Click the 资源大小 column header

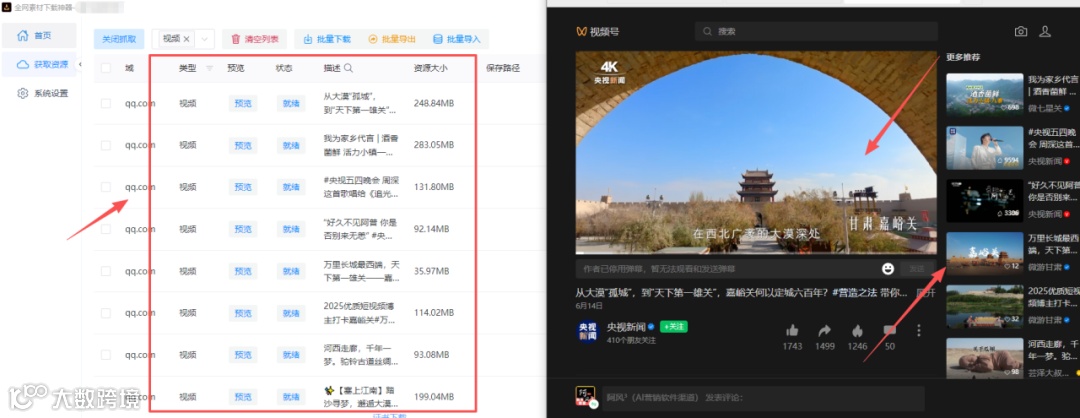[x=431, y=68]
